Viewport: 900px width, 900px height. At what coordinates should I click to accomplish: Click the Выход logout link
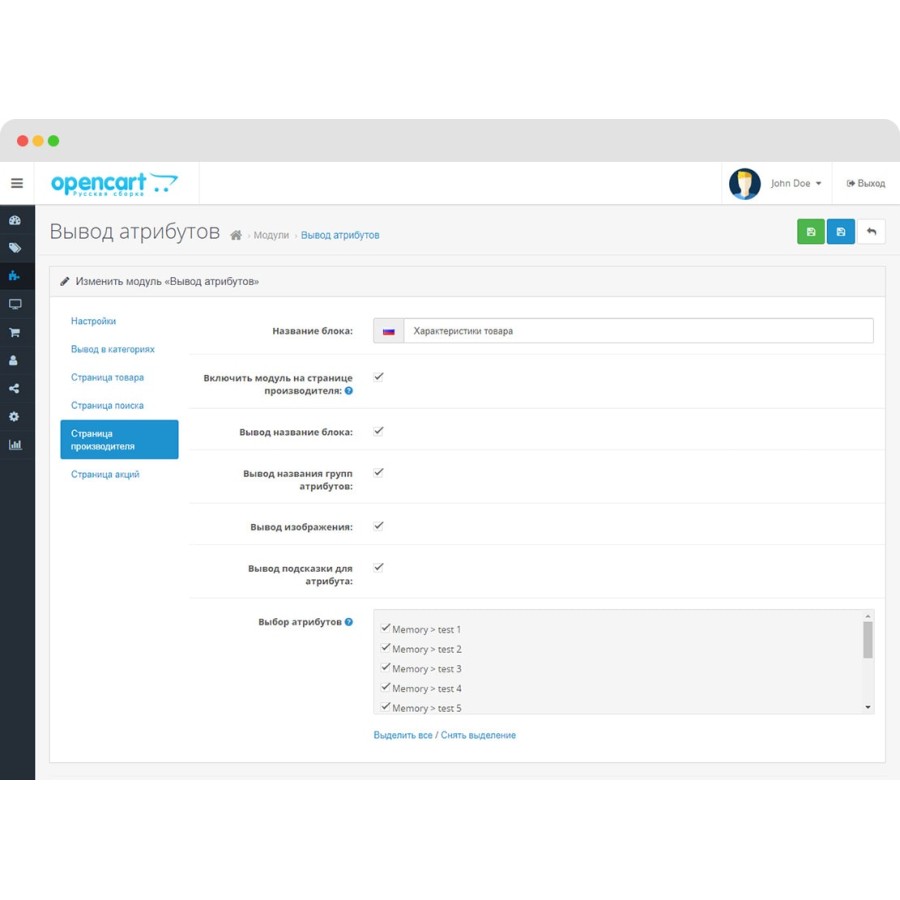[866, 184]
